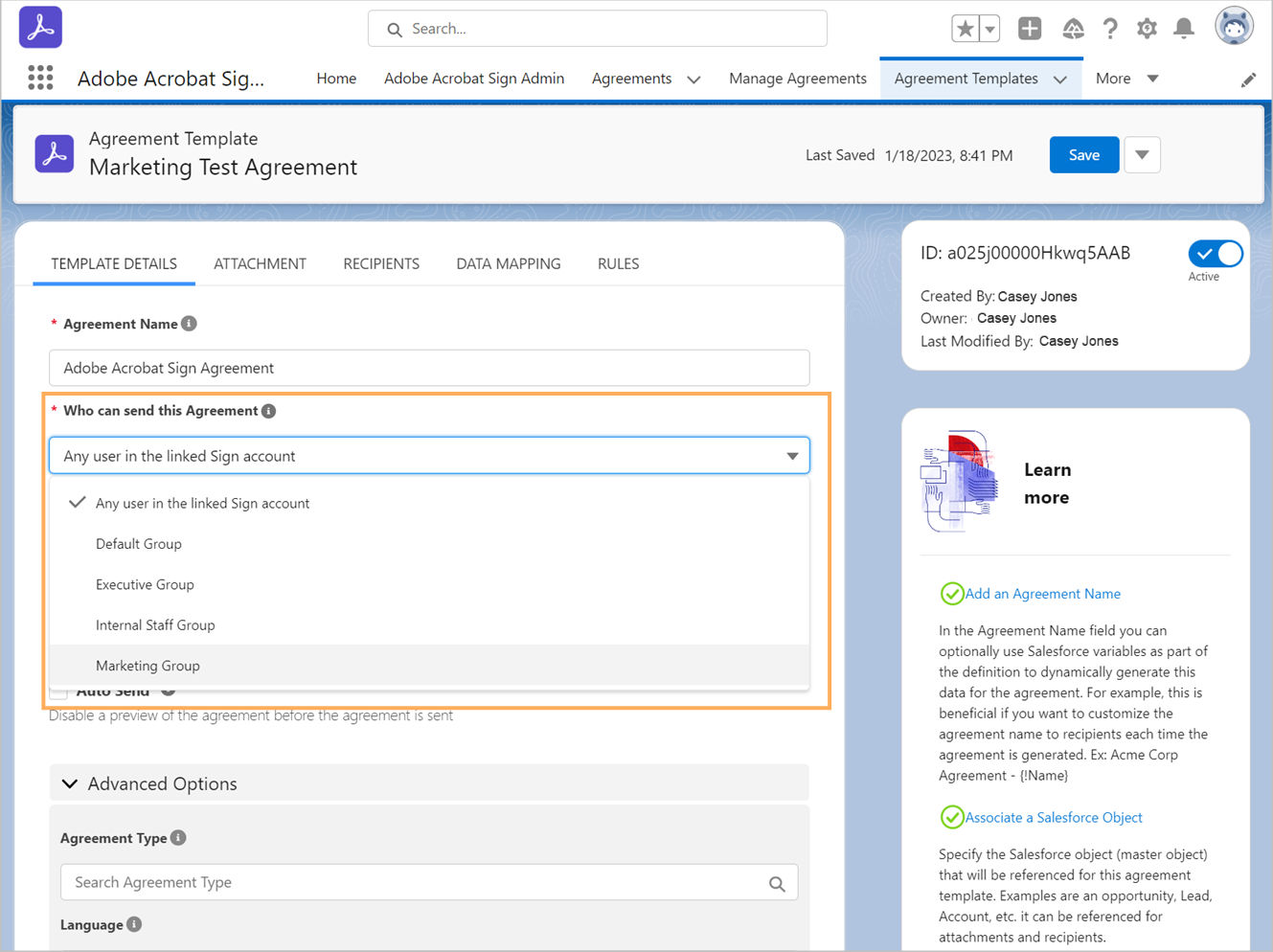1273x952 pixels.
Task: Open the More navigation menu
Action: (x=1127, y=79)
